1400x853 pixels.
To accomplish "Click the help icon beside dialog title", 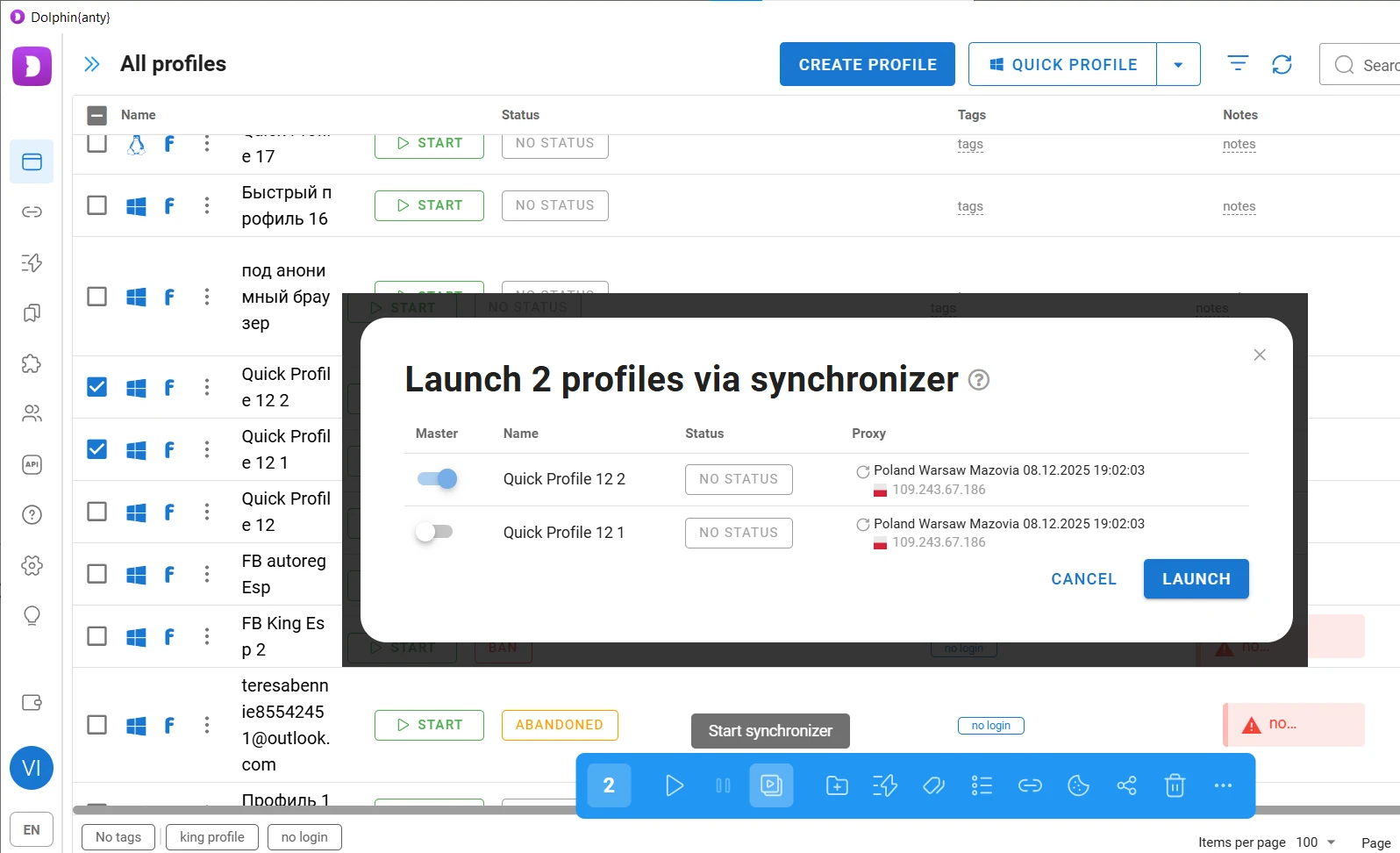I will coord(979,380).
